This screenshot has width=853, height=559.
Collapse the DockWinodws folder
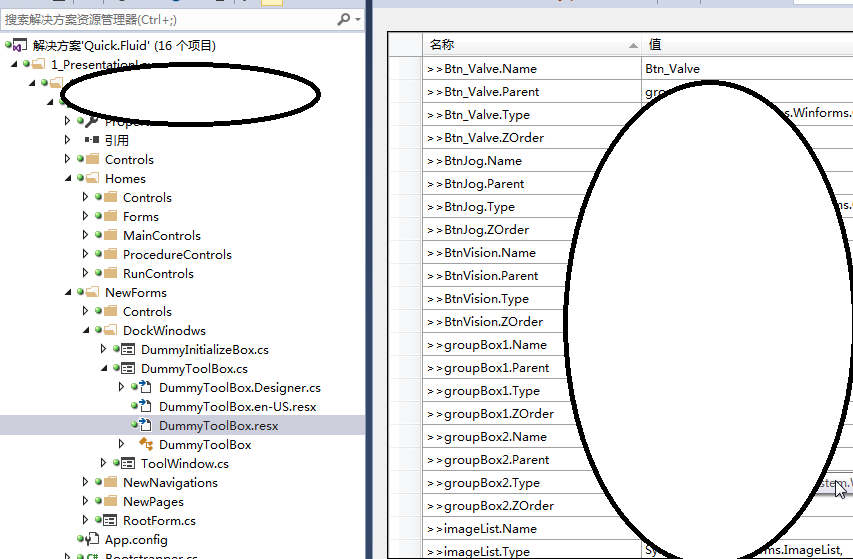[86, 331]
